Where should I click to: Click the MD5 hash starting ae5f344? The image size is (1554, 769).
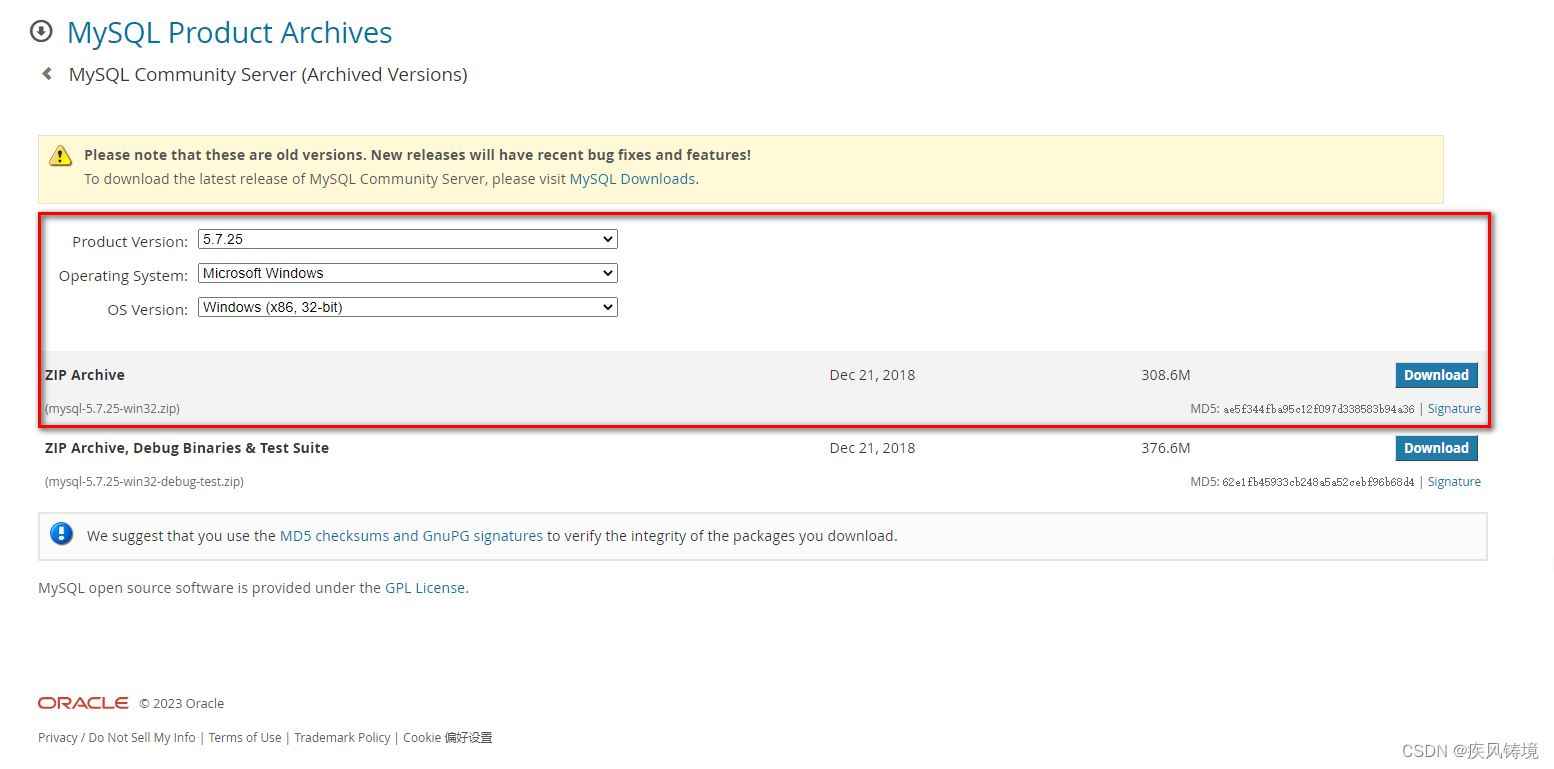[x=1319, y=409]
